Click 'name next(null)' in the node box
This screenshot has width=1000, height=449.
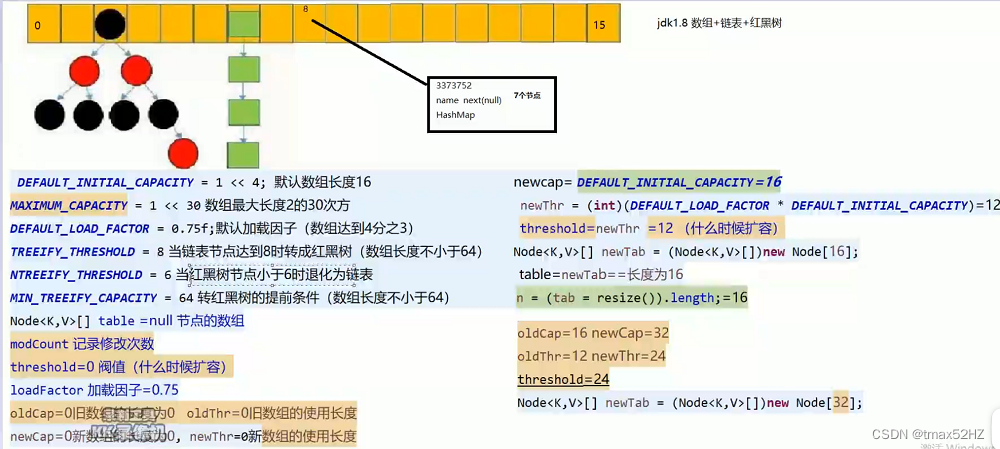[469, 100]
